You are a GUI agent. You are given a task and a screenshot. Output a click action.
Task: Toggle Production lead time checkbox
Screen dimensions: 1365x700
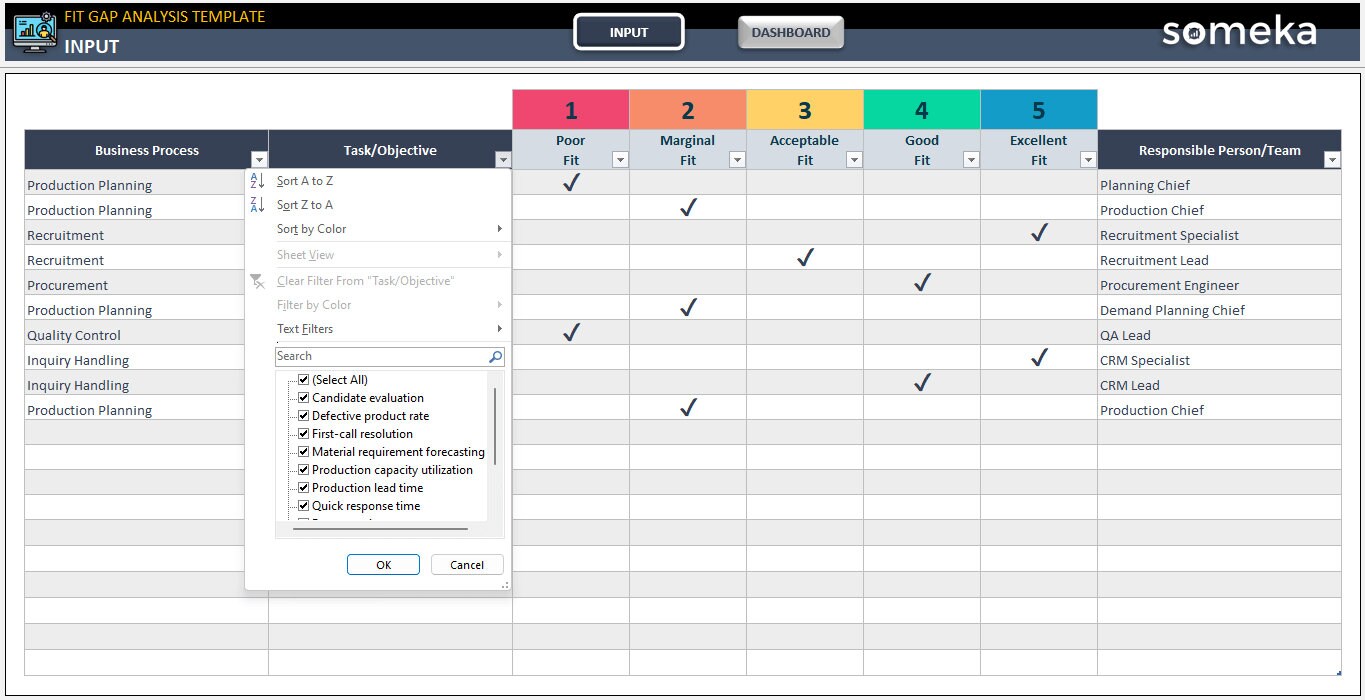(x=304, y=488)
